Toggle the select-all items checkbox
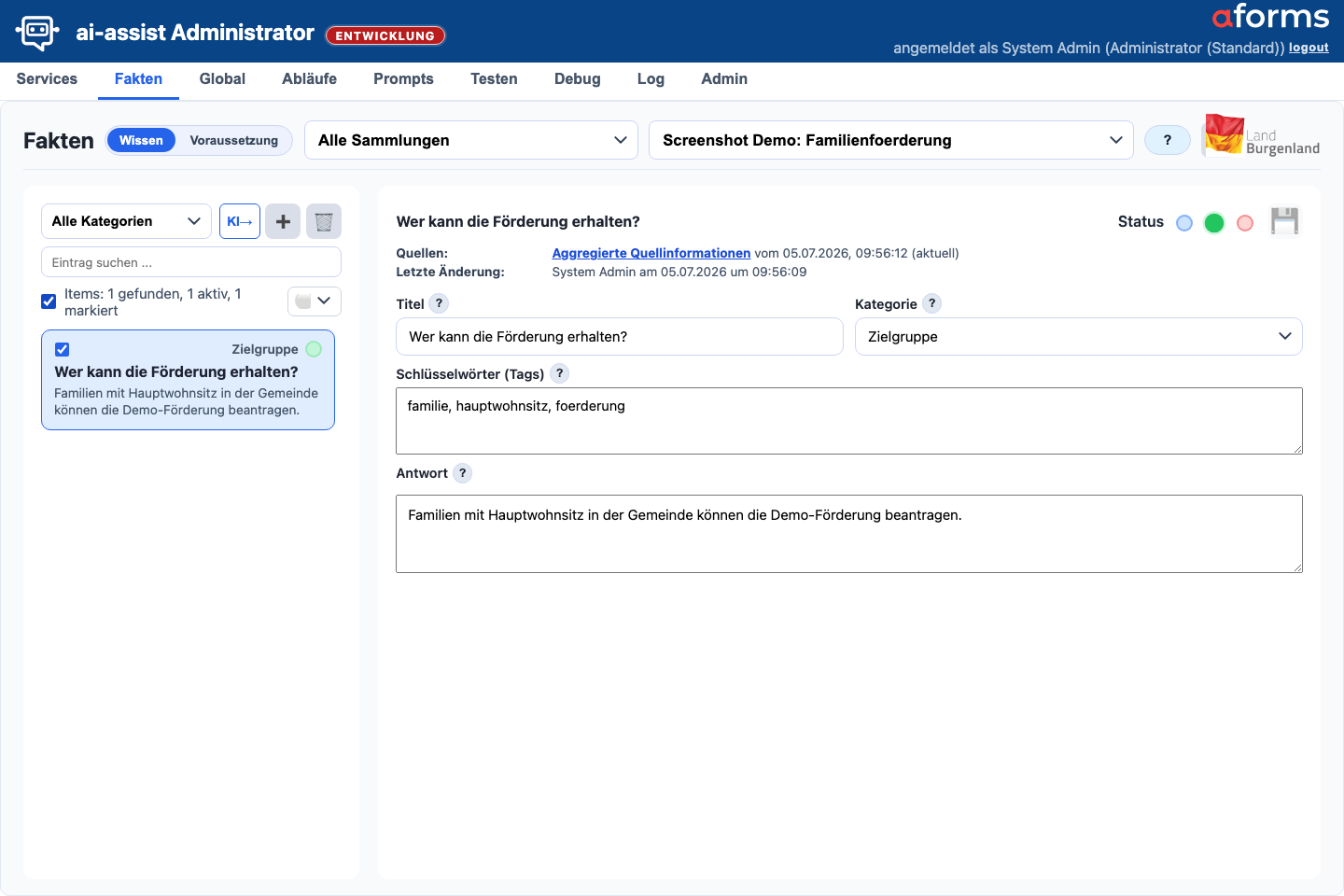The height and width of the screenshot is (896, 1344). tap(49, 301)
